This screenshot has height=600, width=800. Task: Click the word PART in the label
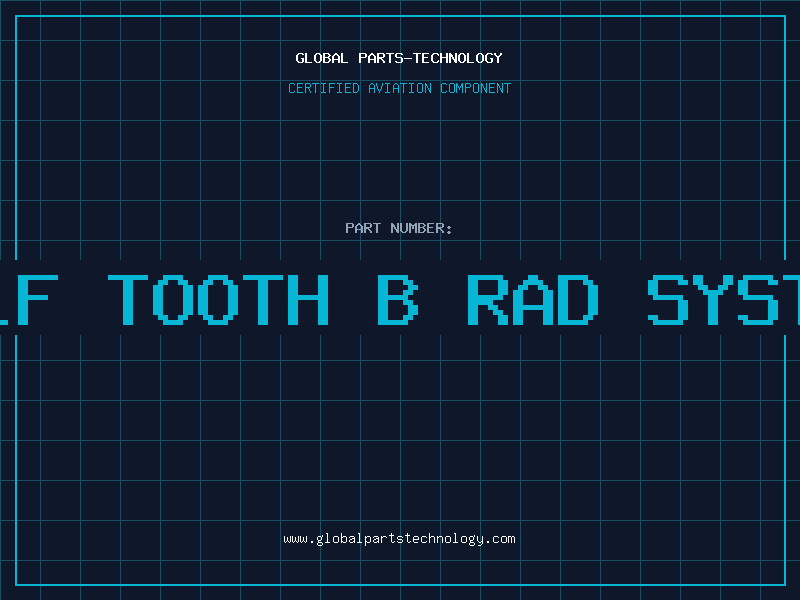coord(363,228)
